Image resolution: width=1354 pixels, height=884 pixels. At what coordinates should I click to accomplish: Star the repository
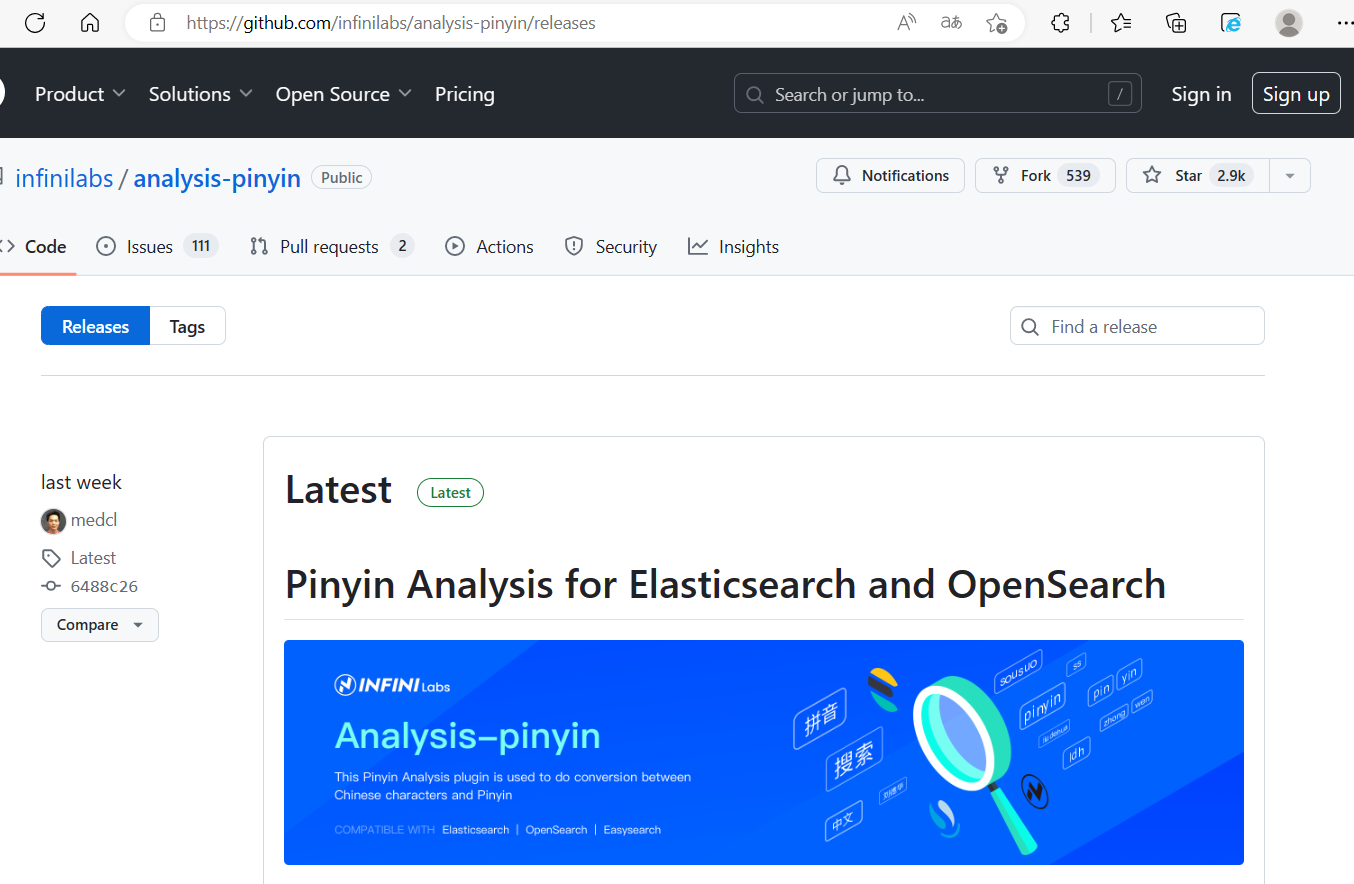click(1197, 175)
